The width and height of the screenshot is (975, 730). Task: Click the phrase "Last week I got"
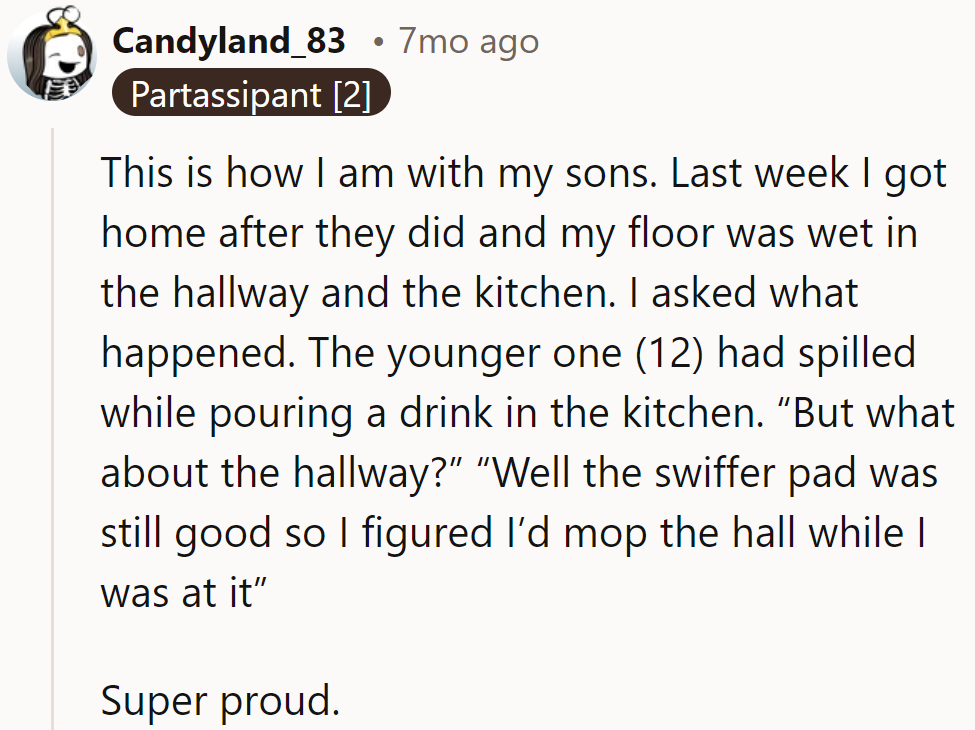click(808, 174)
